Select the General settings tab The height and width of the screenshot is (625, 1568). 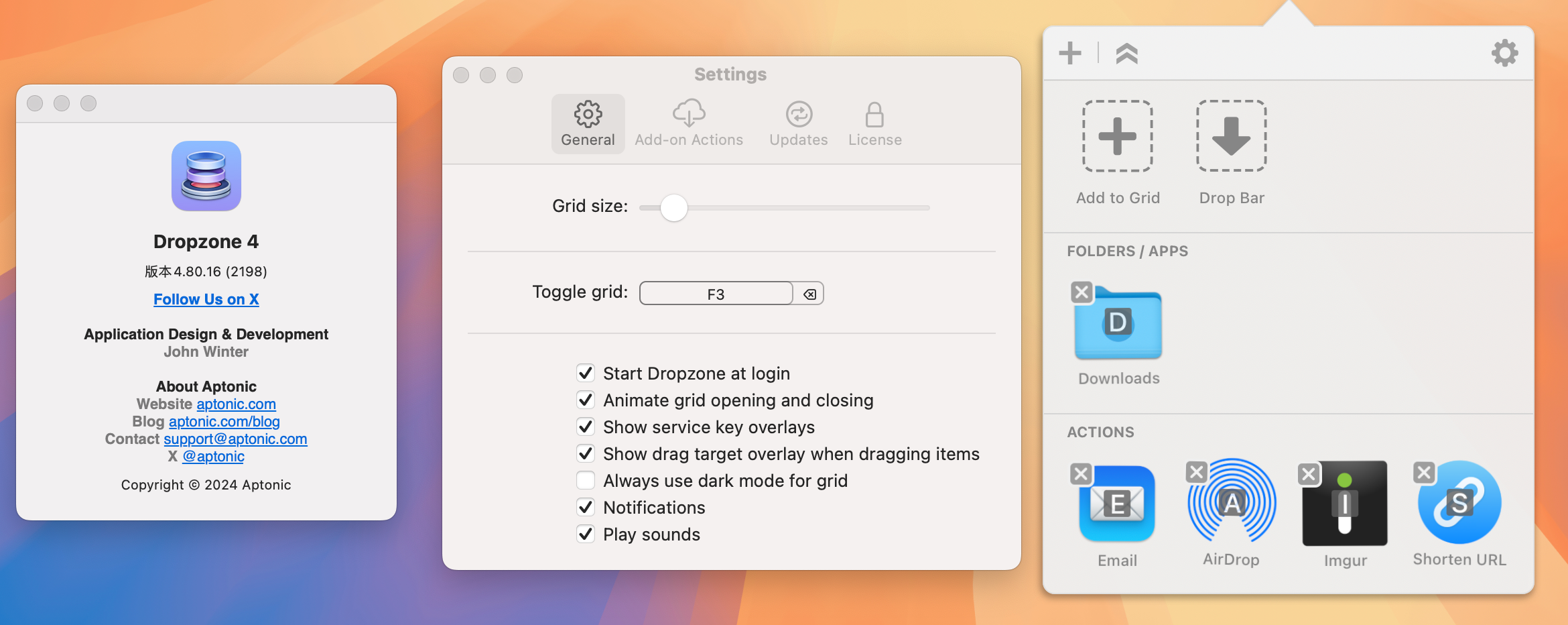588,124
